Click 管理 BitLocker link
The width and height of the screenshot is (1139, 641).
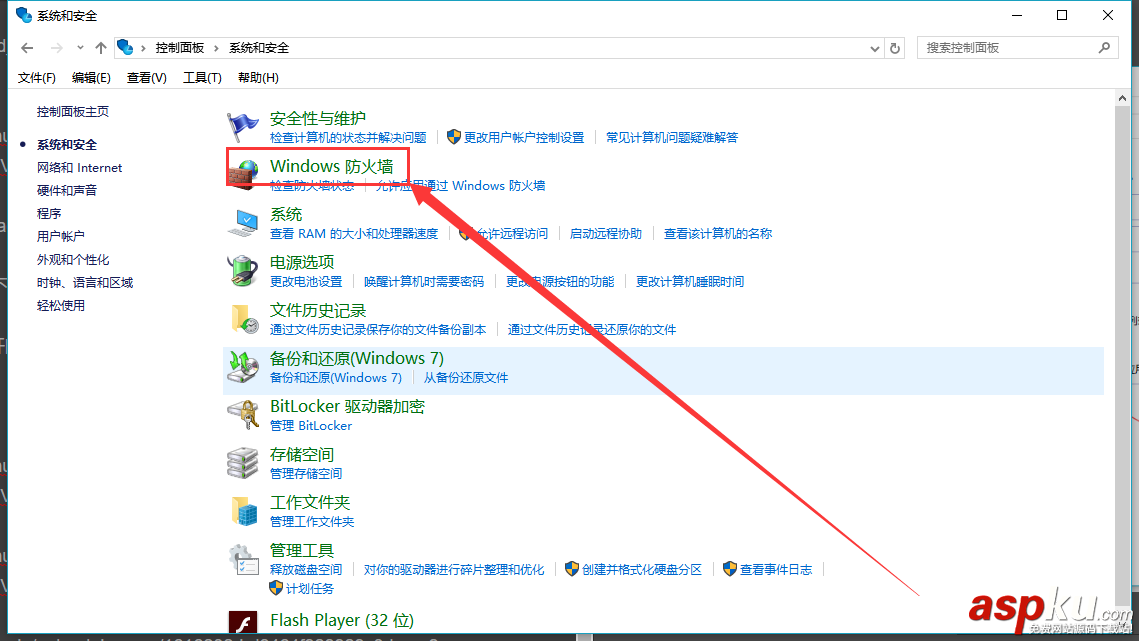tap(311, 426)
